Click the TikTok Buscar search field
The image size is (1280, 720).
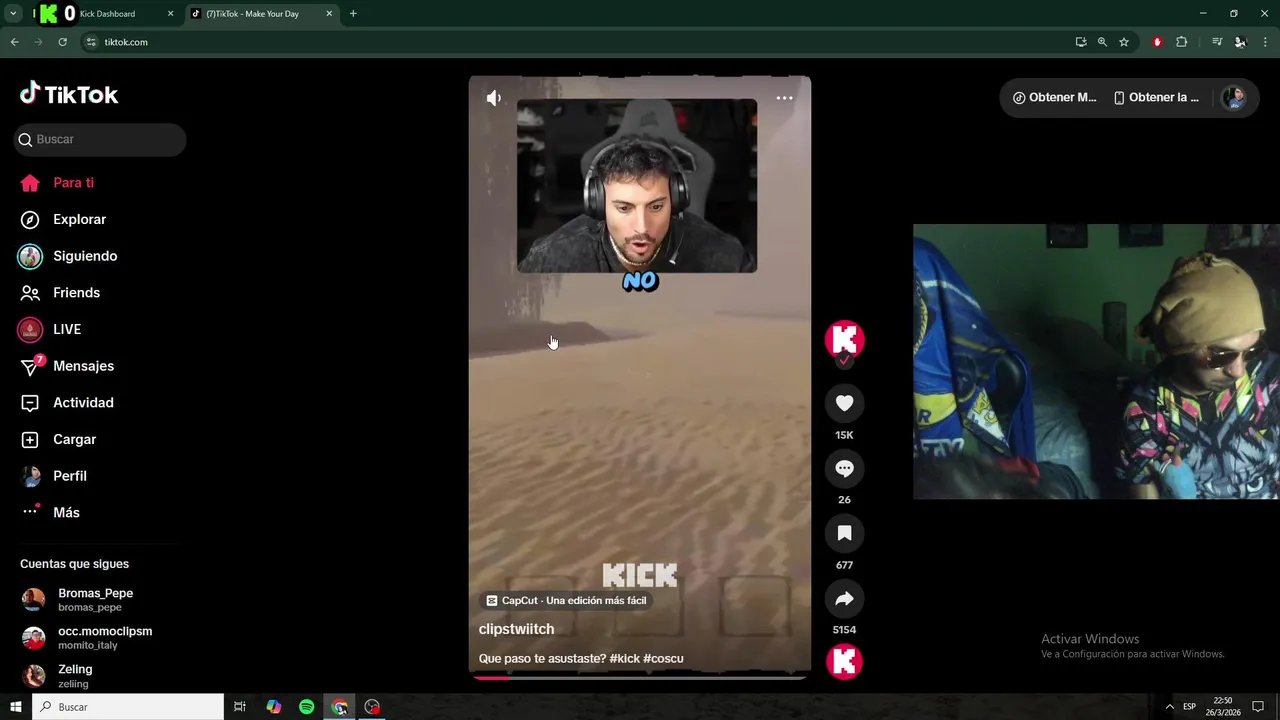(x=100, y=139)
